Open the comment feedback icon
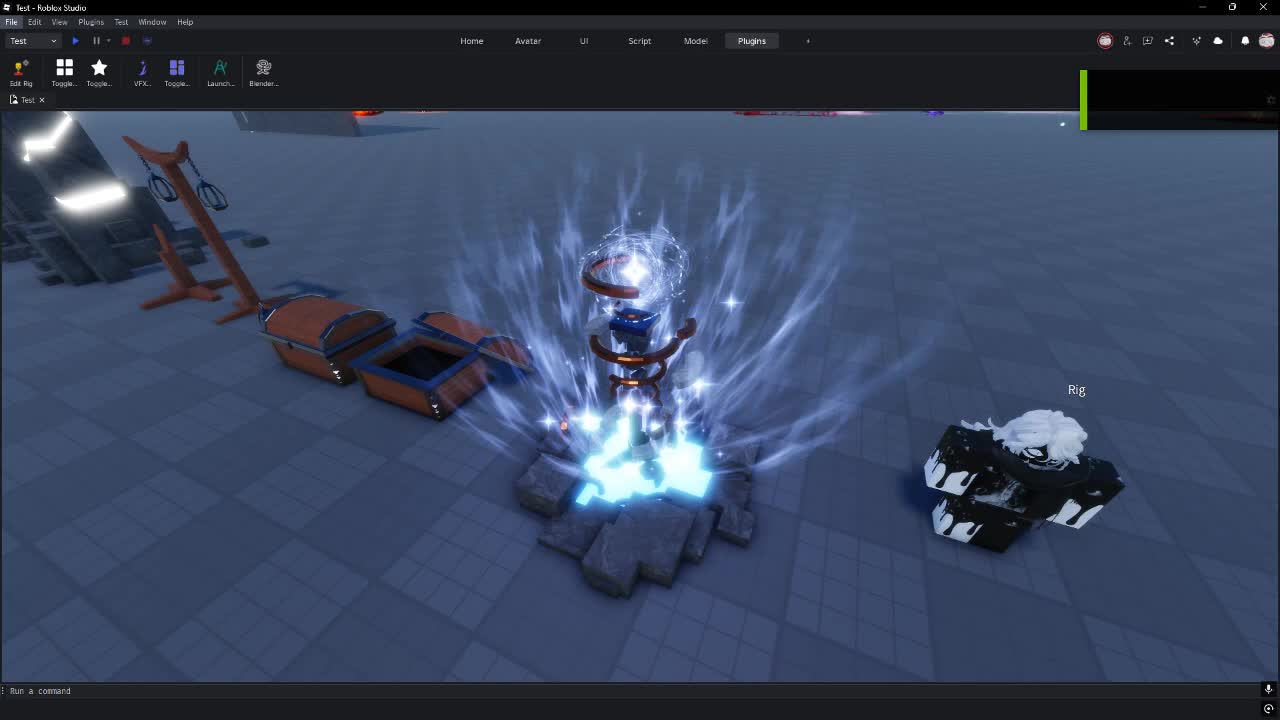This screenshot has height=720, width=1280. 1148,41
